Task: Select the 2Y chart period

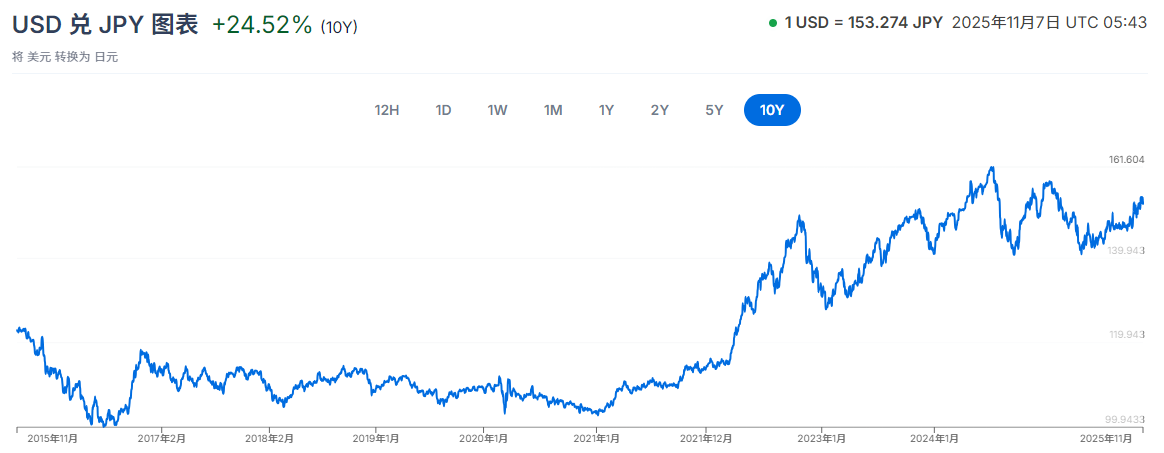Action: click(x=660, y=110)
